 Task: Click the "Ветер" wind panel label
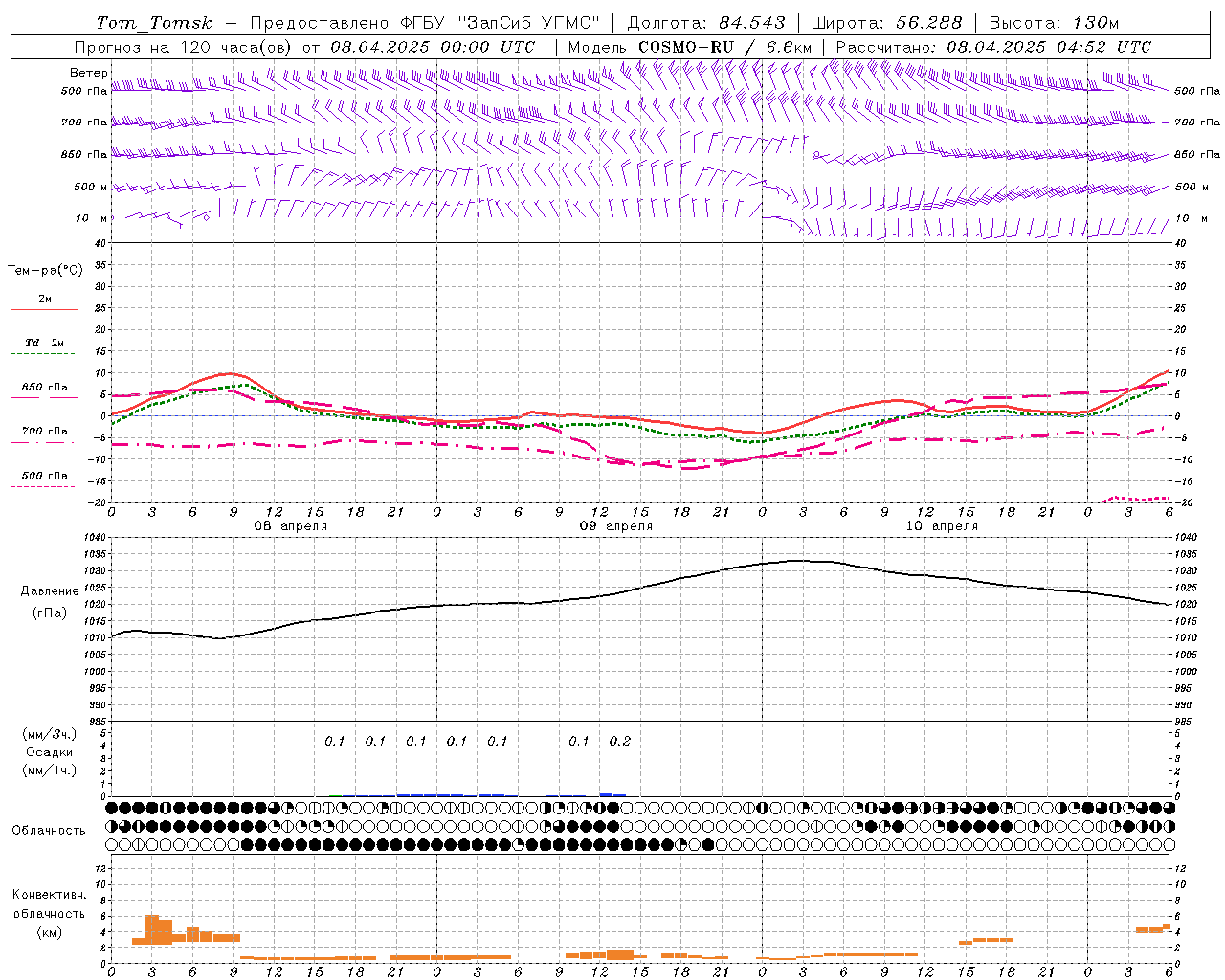tap(88, 73)
